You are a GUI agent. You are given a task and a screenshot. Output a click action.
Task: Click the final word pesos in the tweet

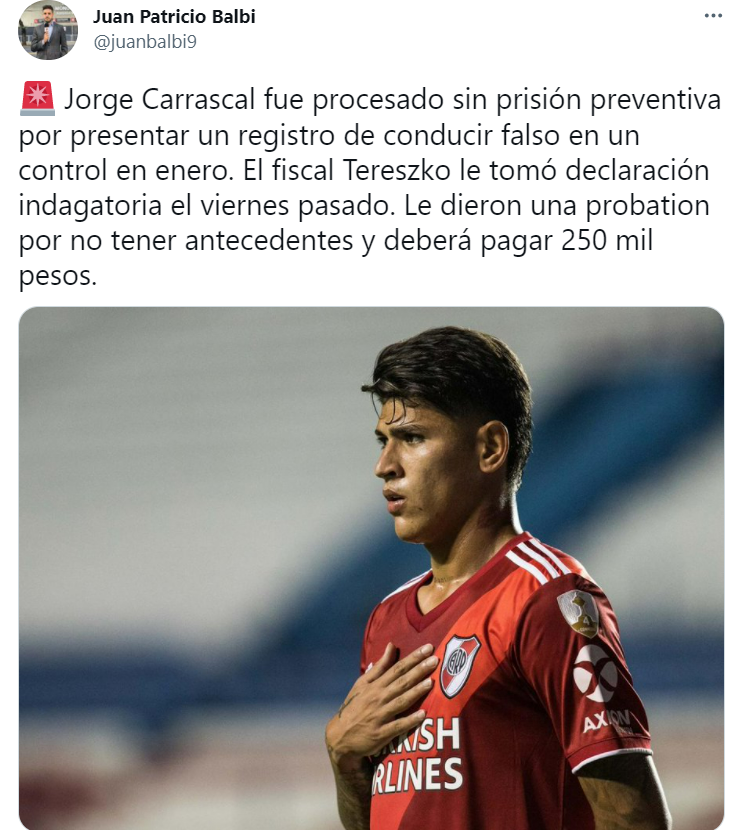pyautogui.click(x=58, y=276)
